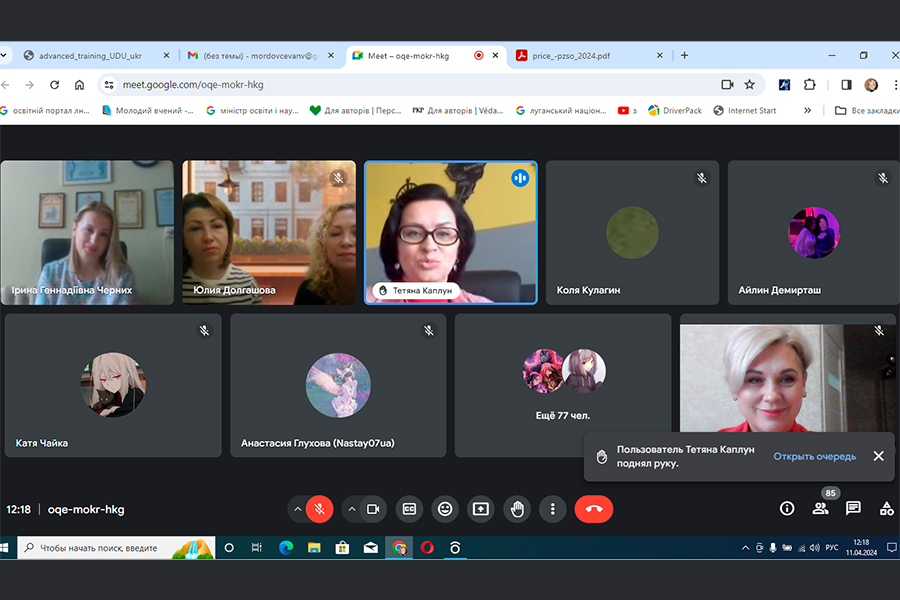
Task: Open meeting details info icon
Action: click(x=787, y=508)
